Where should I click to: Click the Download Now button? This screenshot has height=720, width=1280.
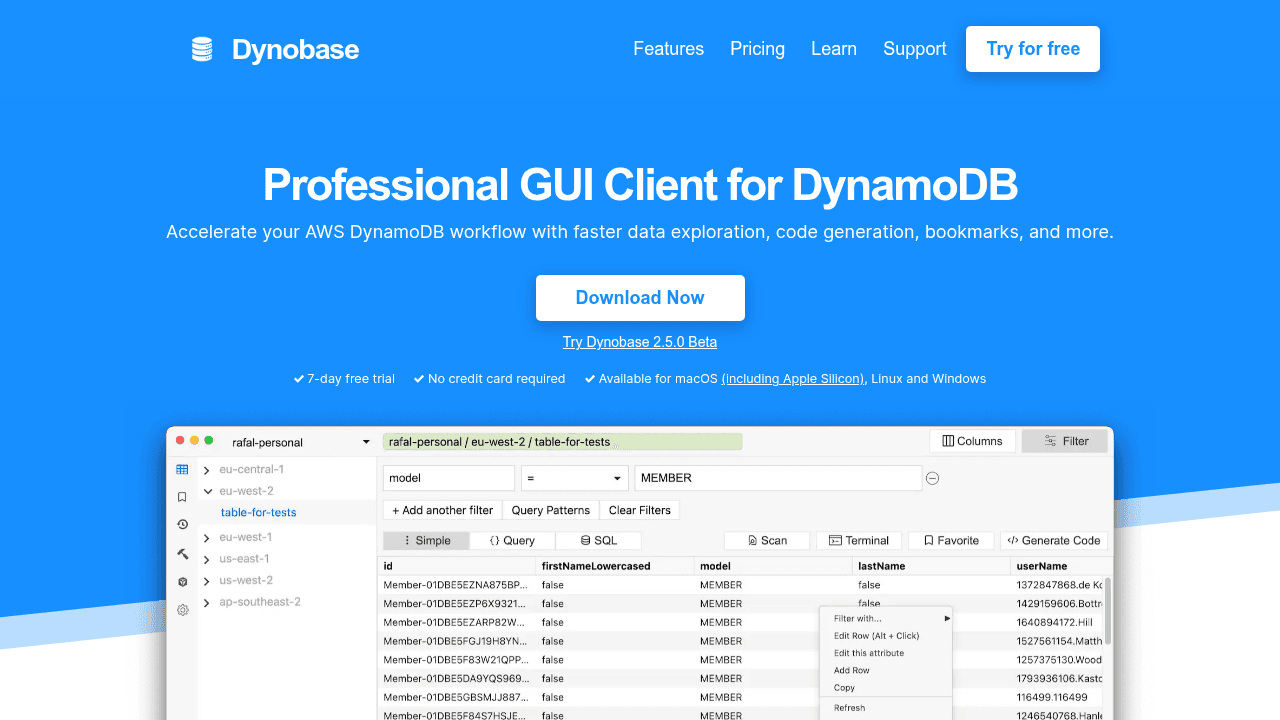pyautogui.click(x=640, y=298)
